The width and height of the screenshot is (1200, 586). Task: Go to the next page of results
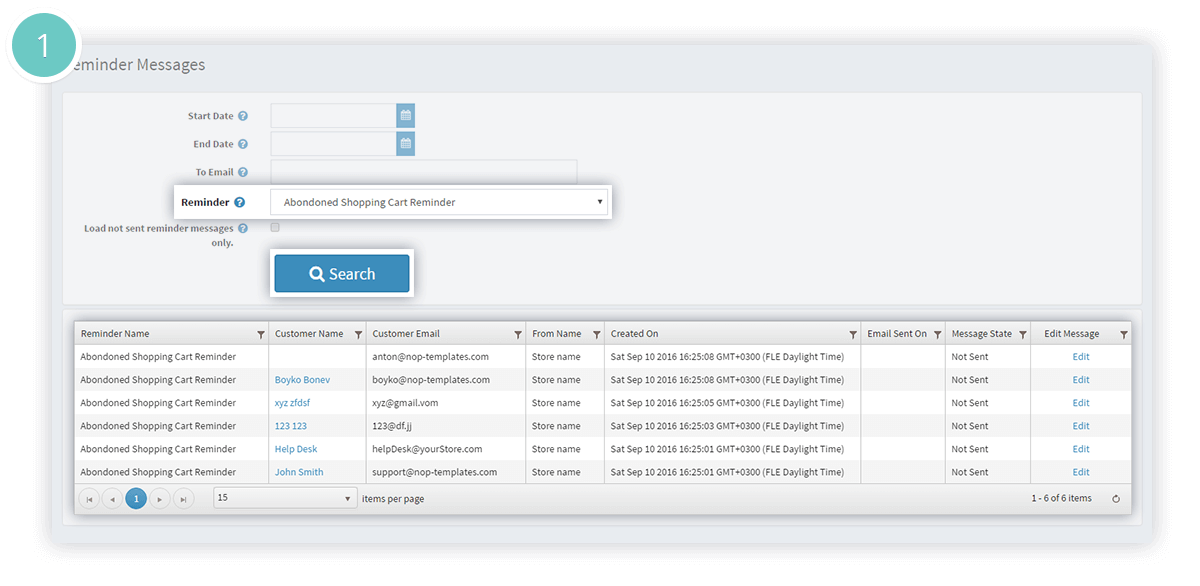[160, 498]
